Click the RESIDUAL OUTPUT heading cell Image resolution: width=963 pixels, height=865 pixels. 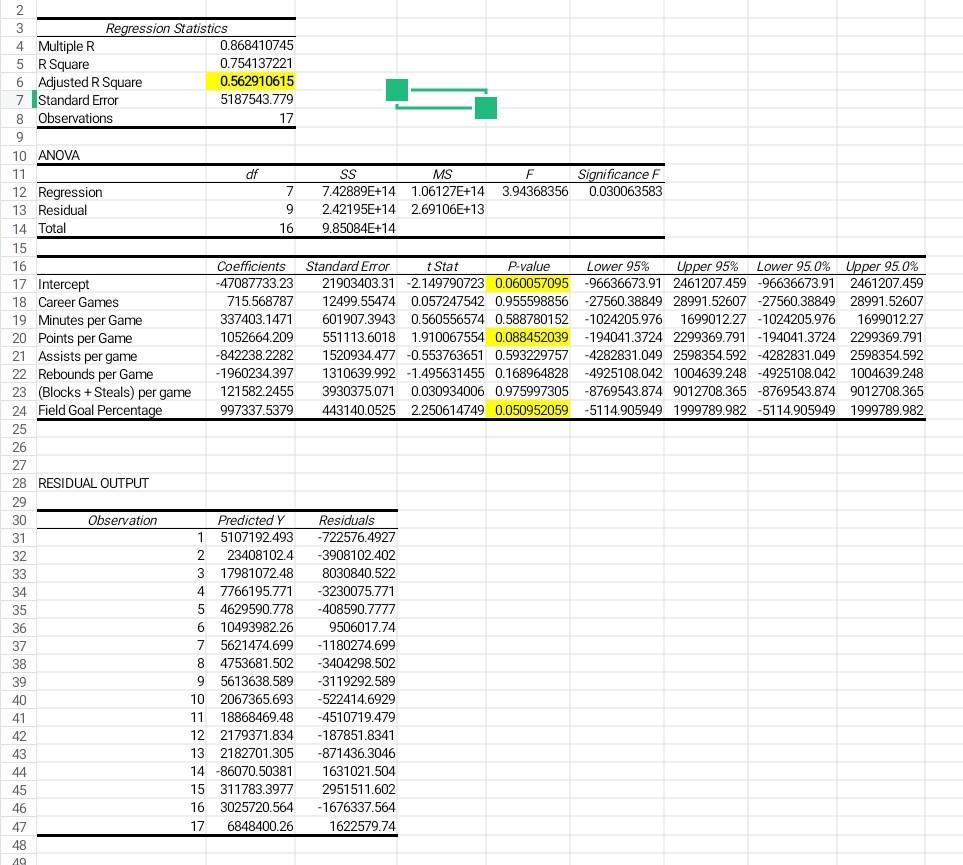91,483
